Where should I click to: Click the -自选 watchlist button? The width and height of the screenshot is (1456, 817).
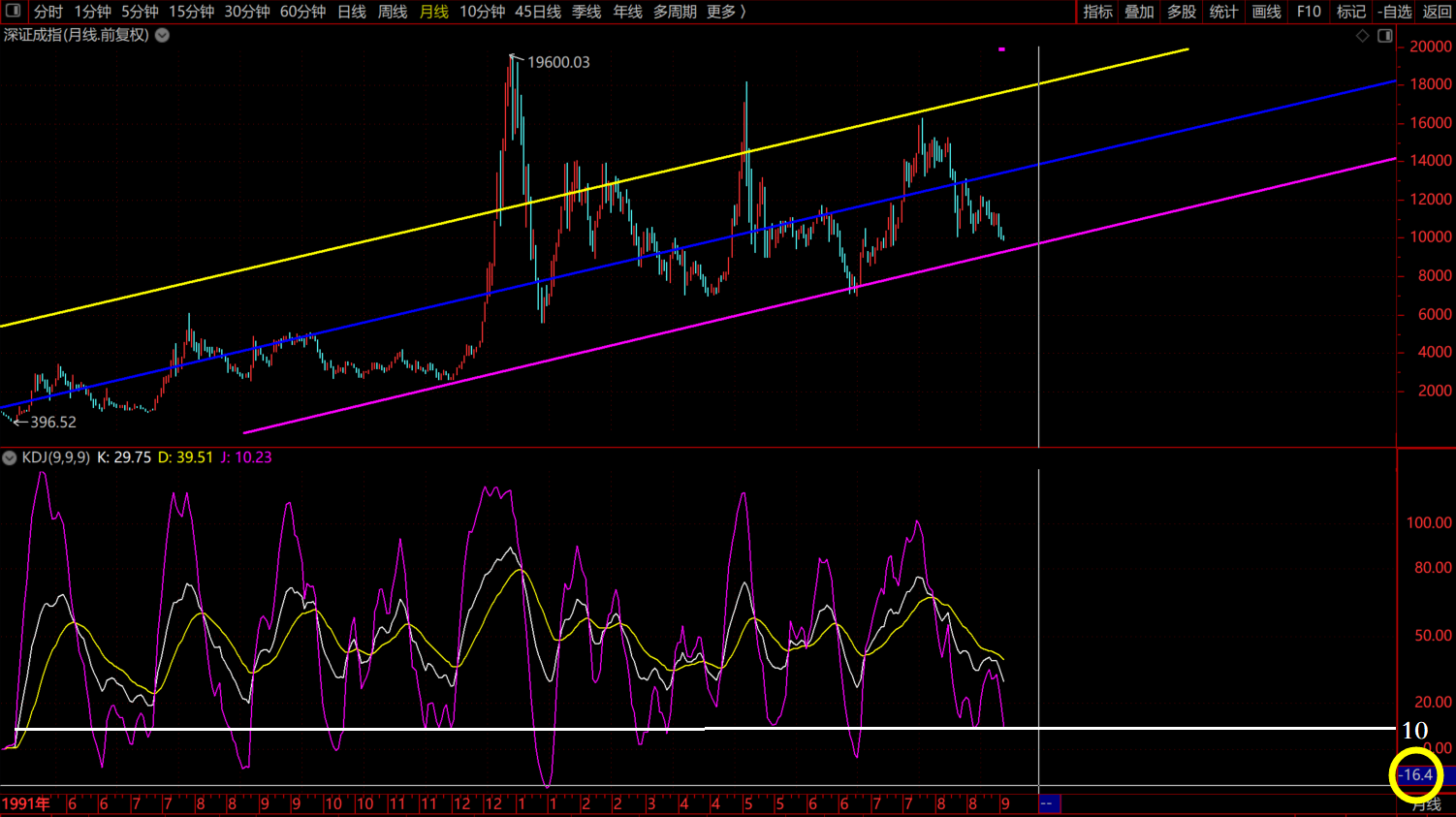pos(1394,12)
